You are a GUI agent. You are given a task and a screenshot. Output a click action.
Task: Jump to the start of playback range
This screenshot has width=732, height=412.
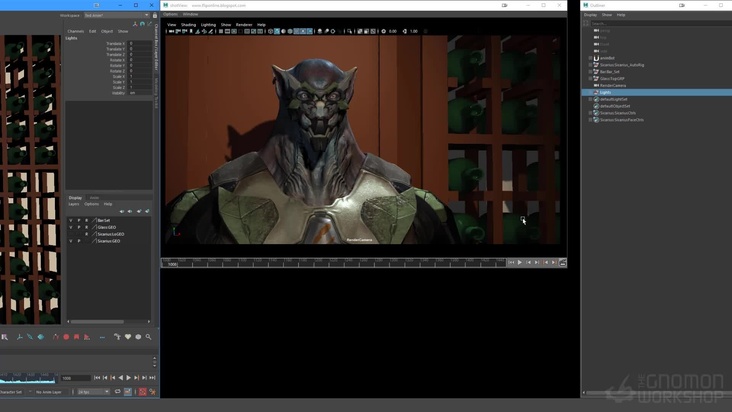click(x=97, y=378)
